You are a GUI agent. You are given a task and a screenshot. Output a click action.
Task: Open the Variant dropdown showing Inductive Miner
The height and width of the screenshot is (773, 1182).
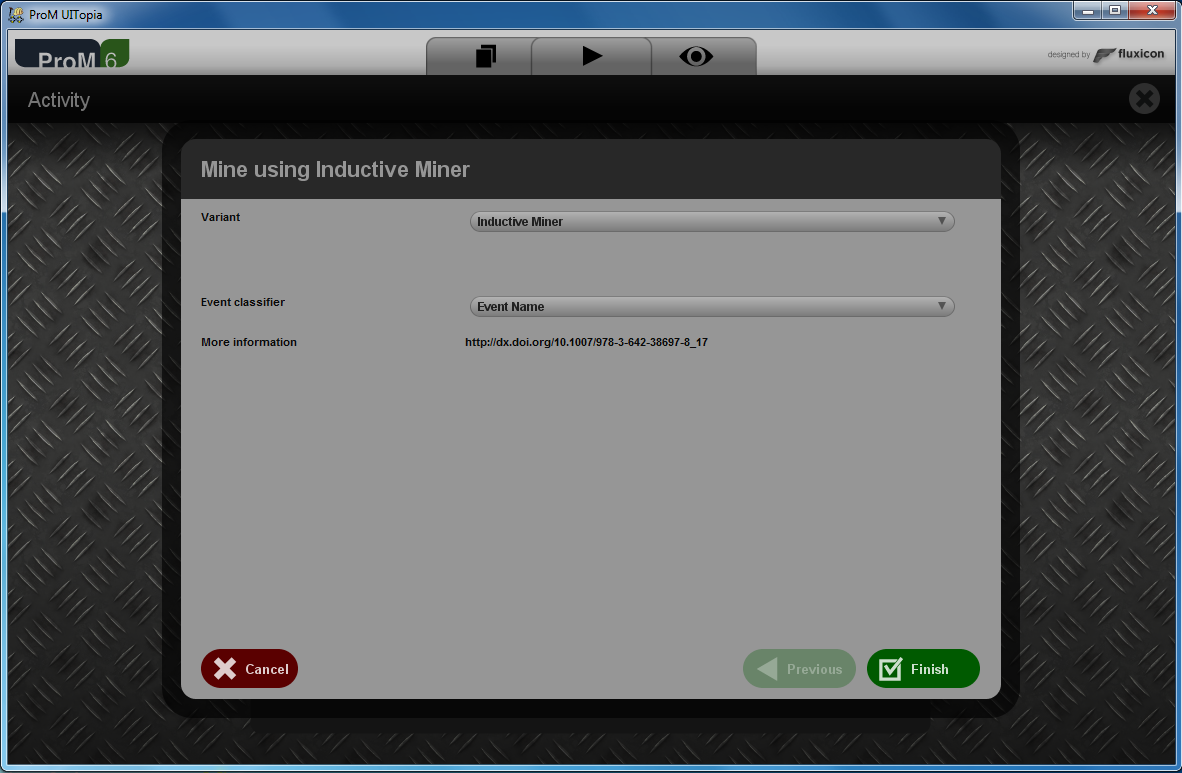click(x=712, y=221)
